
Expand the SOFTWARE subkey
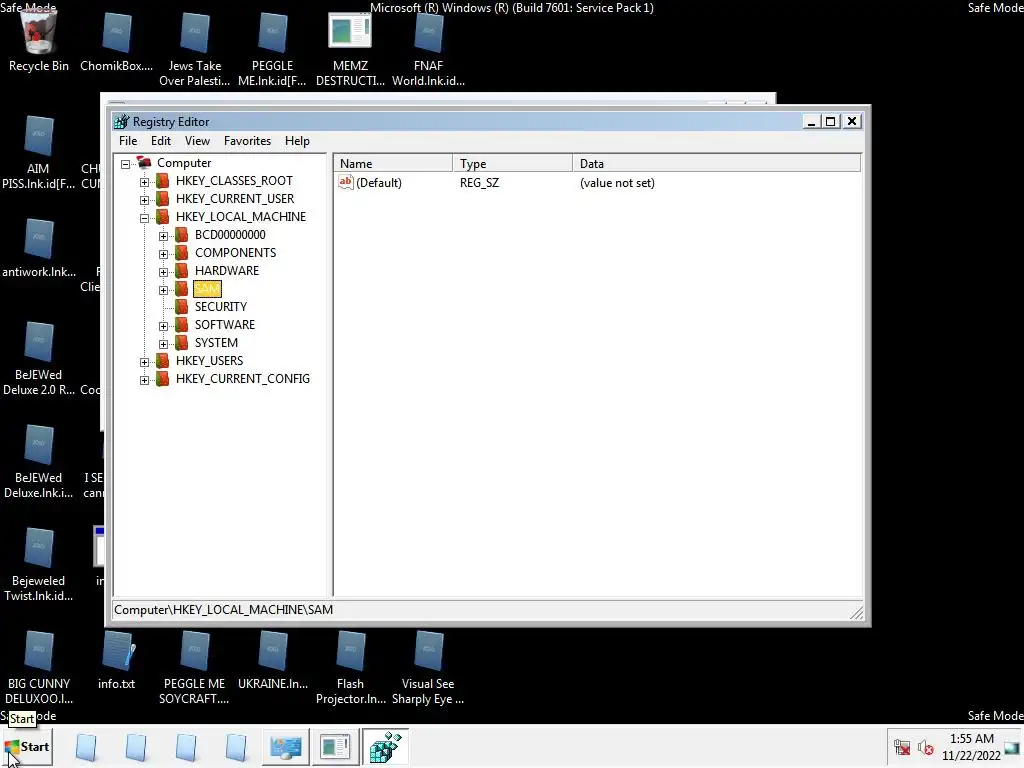[163, 325]
